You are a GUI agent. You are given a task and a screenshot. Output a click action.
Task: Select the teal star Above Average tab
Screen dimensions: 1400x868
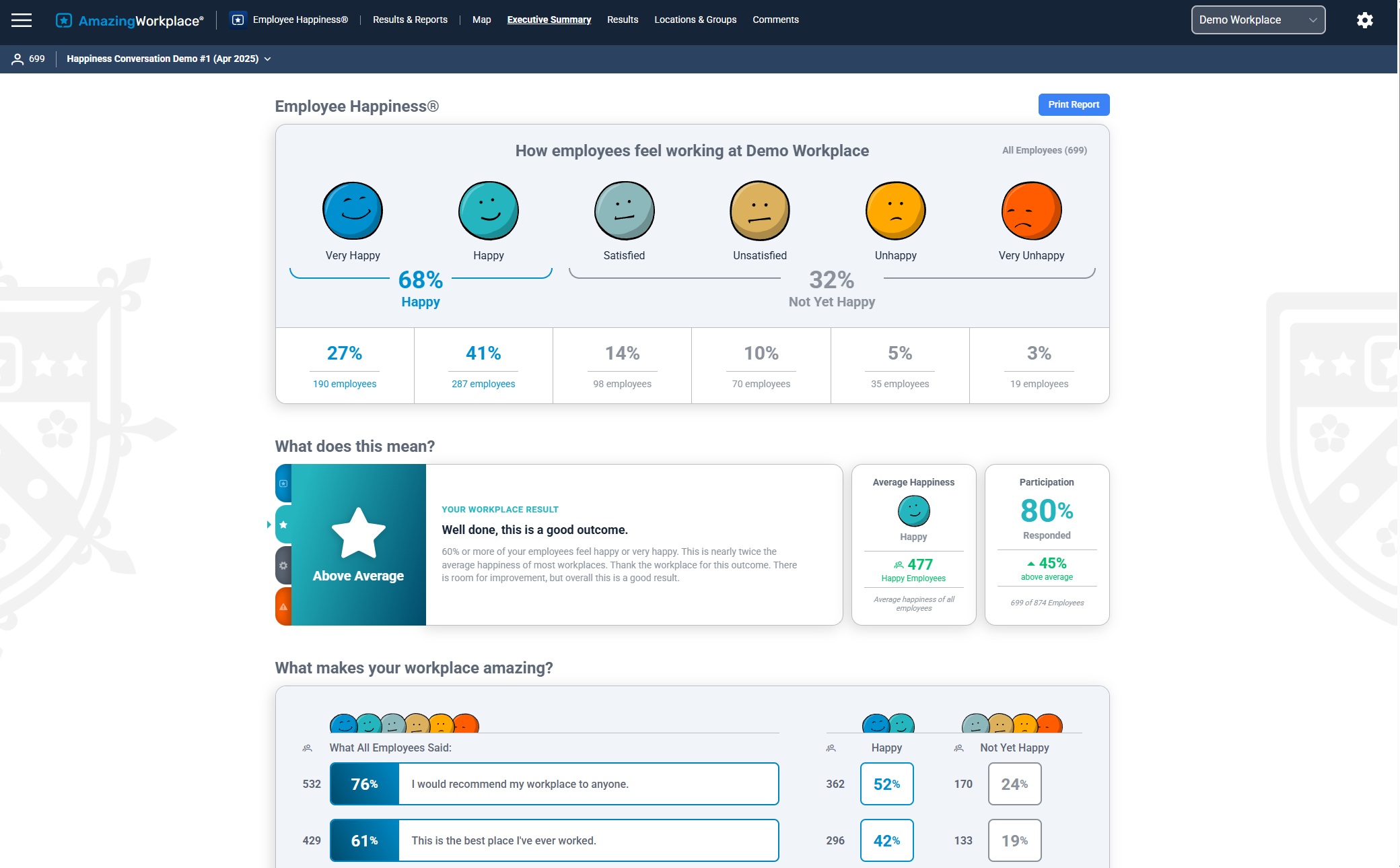coord(283,525)
